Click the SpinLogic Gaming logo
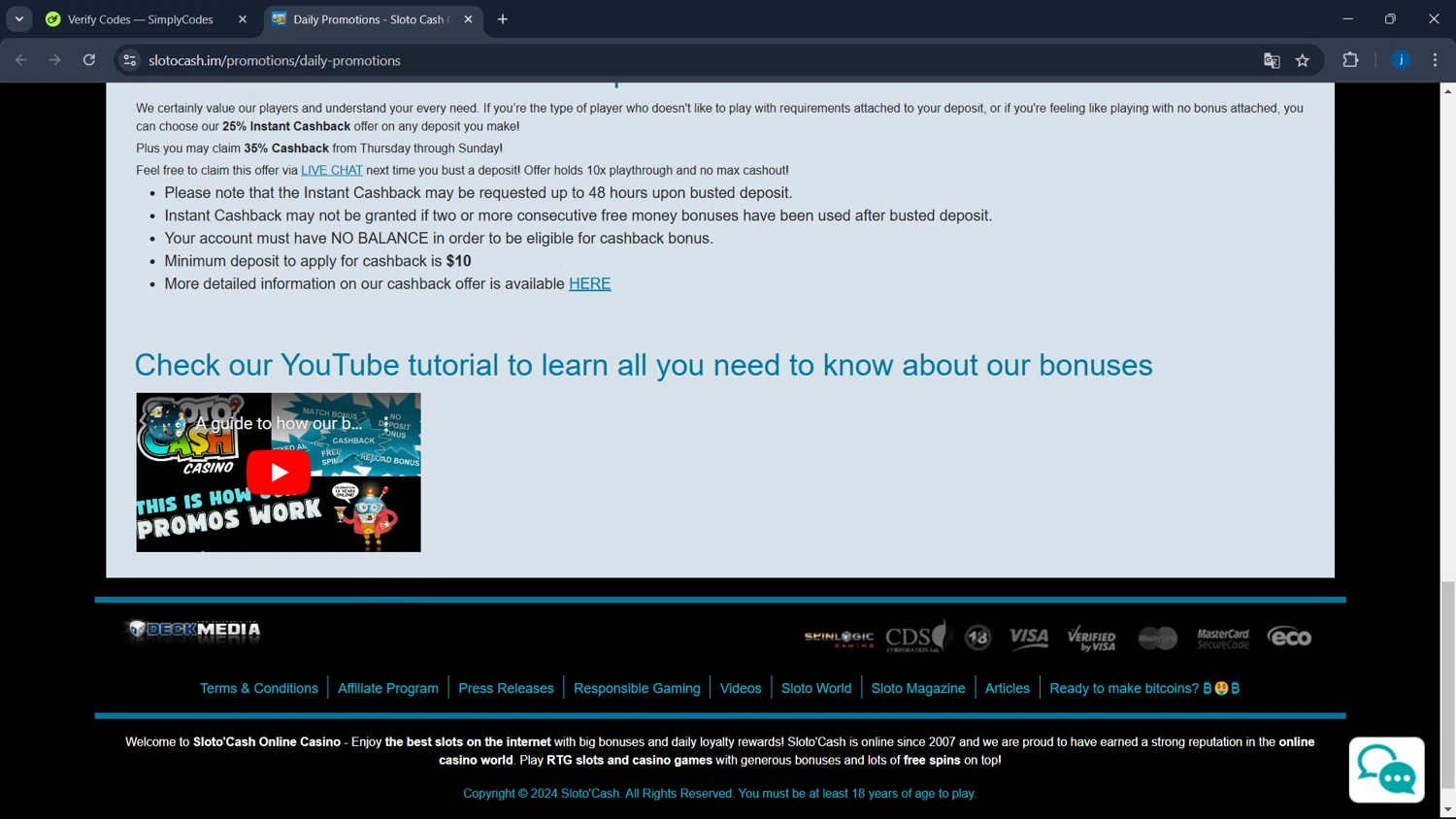 point(839,638)
